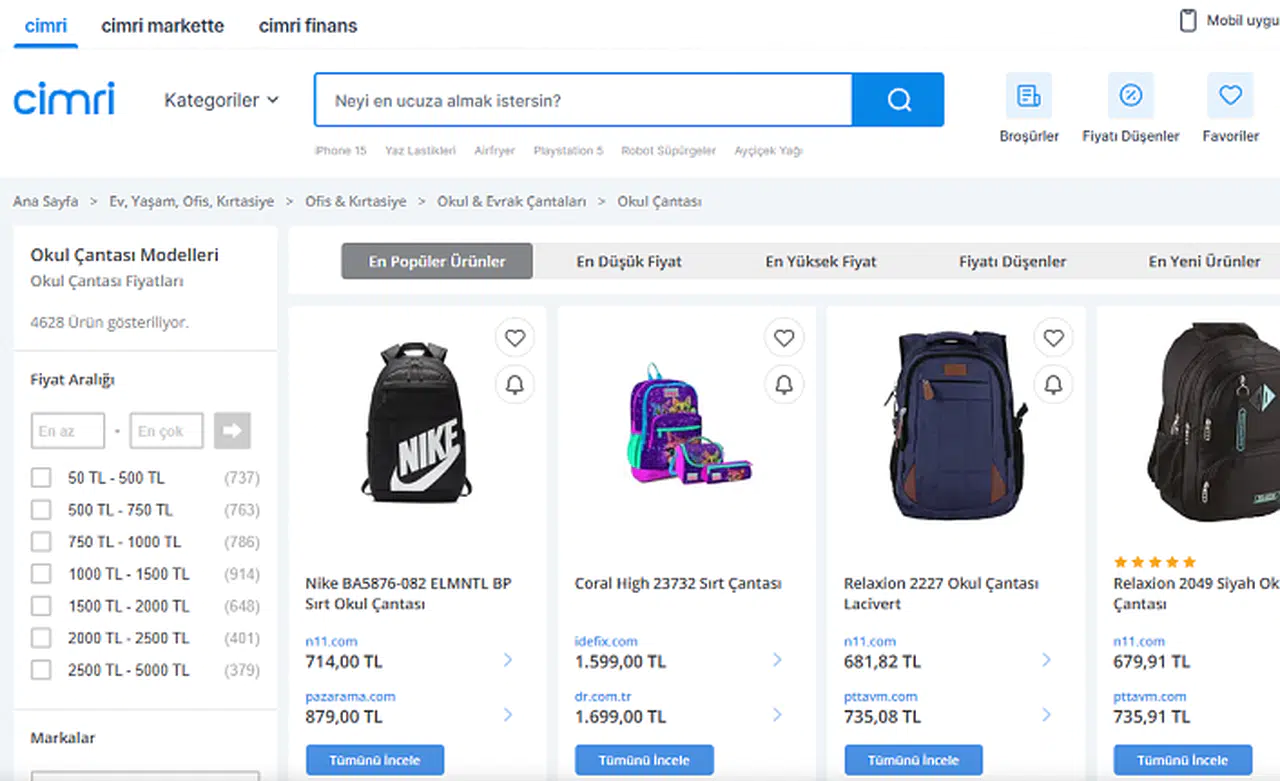Favorite the Nike backpack with heart icon

pos(515,339)
